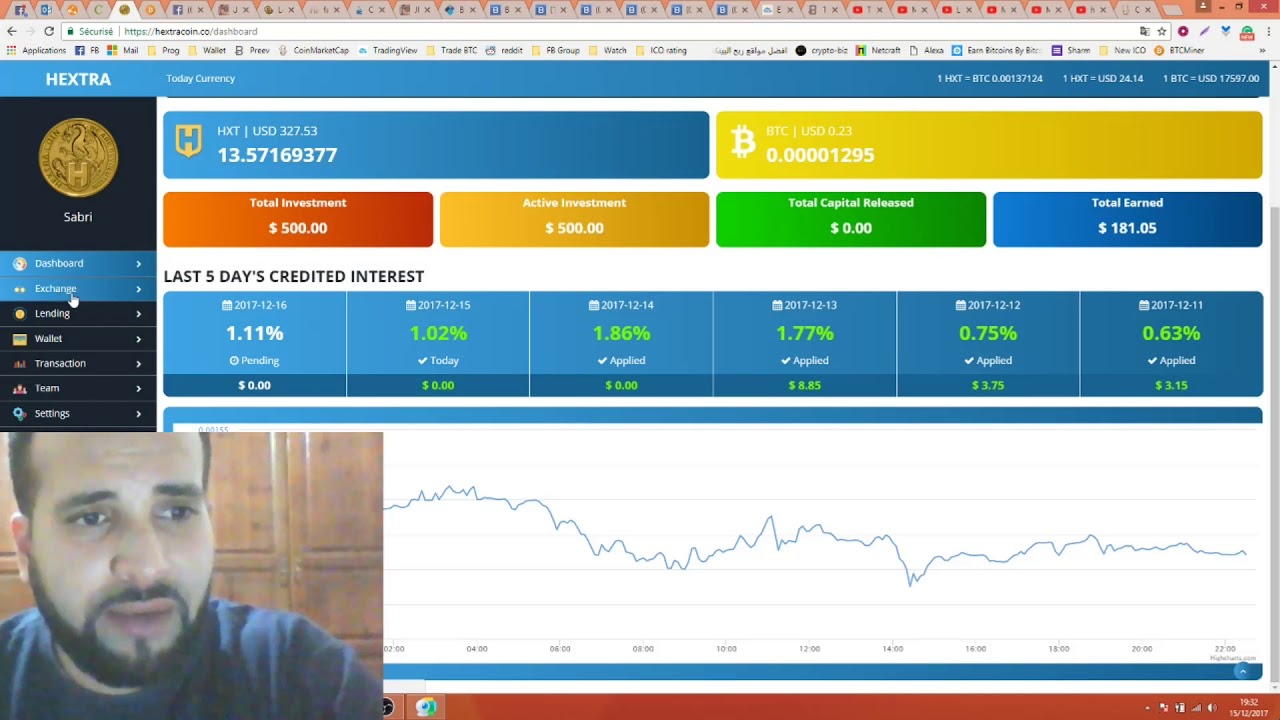This screenshot has width=1280, height=720.
Task: Click the HXT shield icon on balance card
Action: tap(188, 141)
